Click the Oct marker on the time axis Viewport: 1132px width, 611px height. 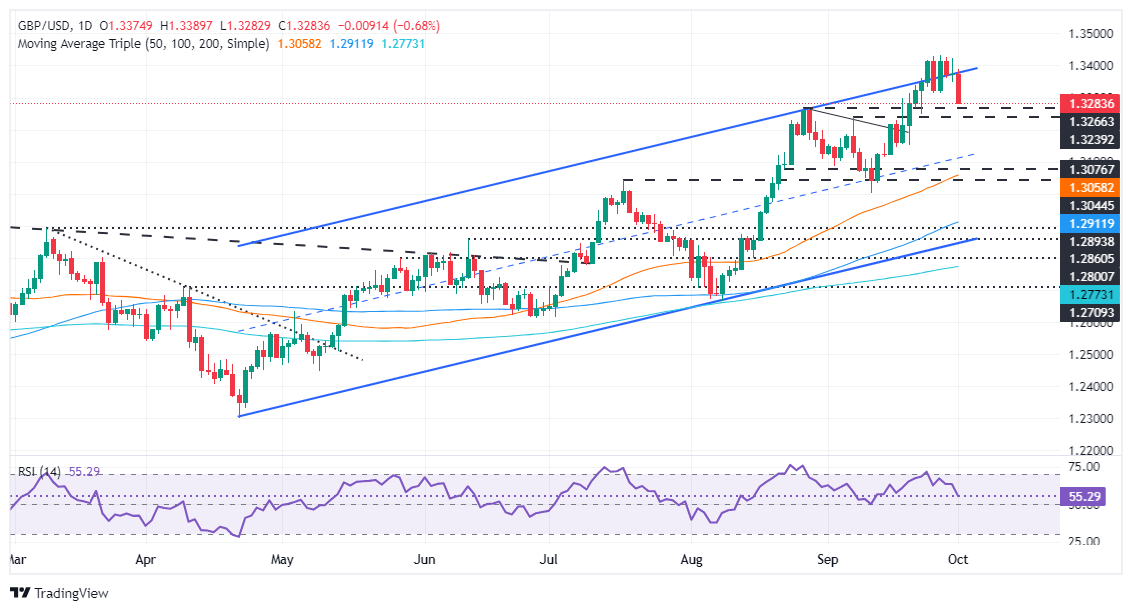(957, 560)
